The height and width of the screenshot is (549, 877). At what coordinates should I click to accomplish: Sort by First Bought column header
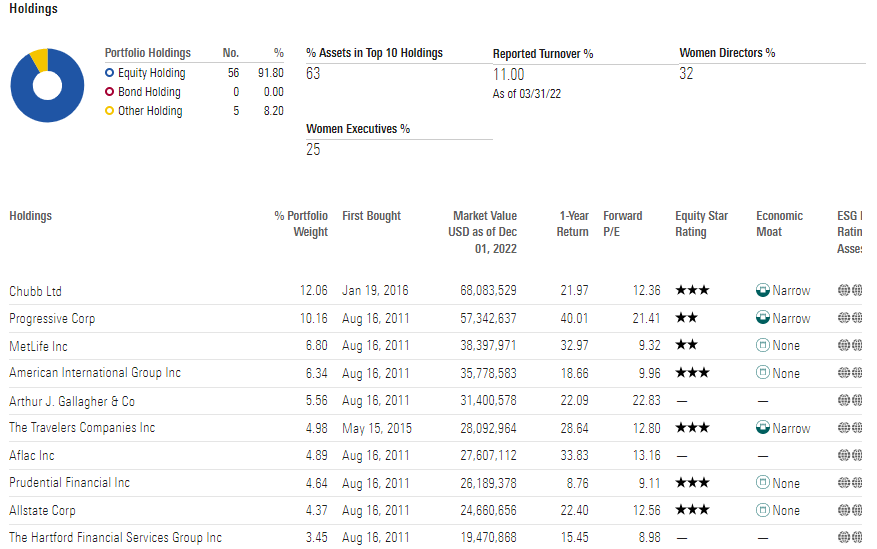point(371,216)
